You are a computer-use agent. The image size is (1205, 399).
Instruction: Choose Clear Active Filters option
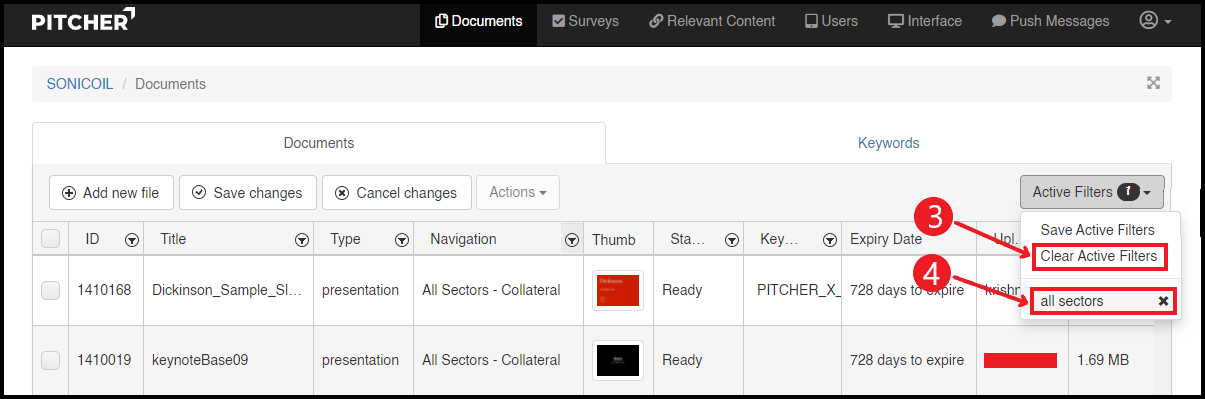[1099, 257]
